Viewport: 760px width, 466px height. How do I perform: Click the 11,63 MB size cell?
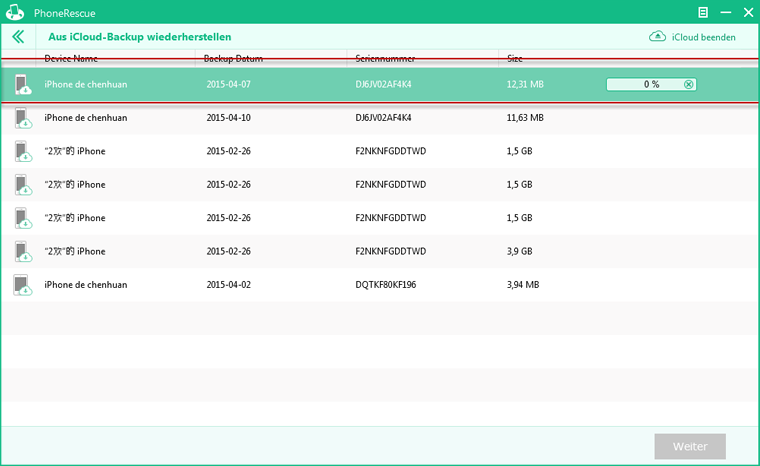[x=525, y=118]
